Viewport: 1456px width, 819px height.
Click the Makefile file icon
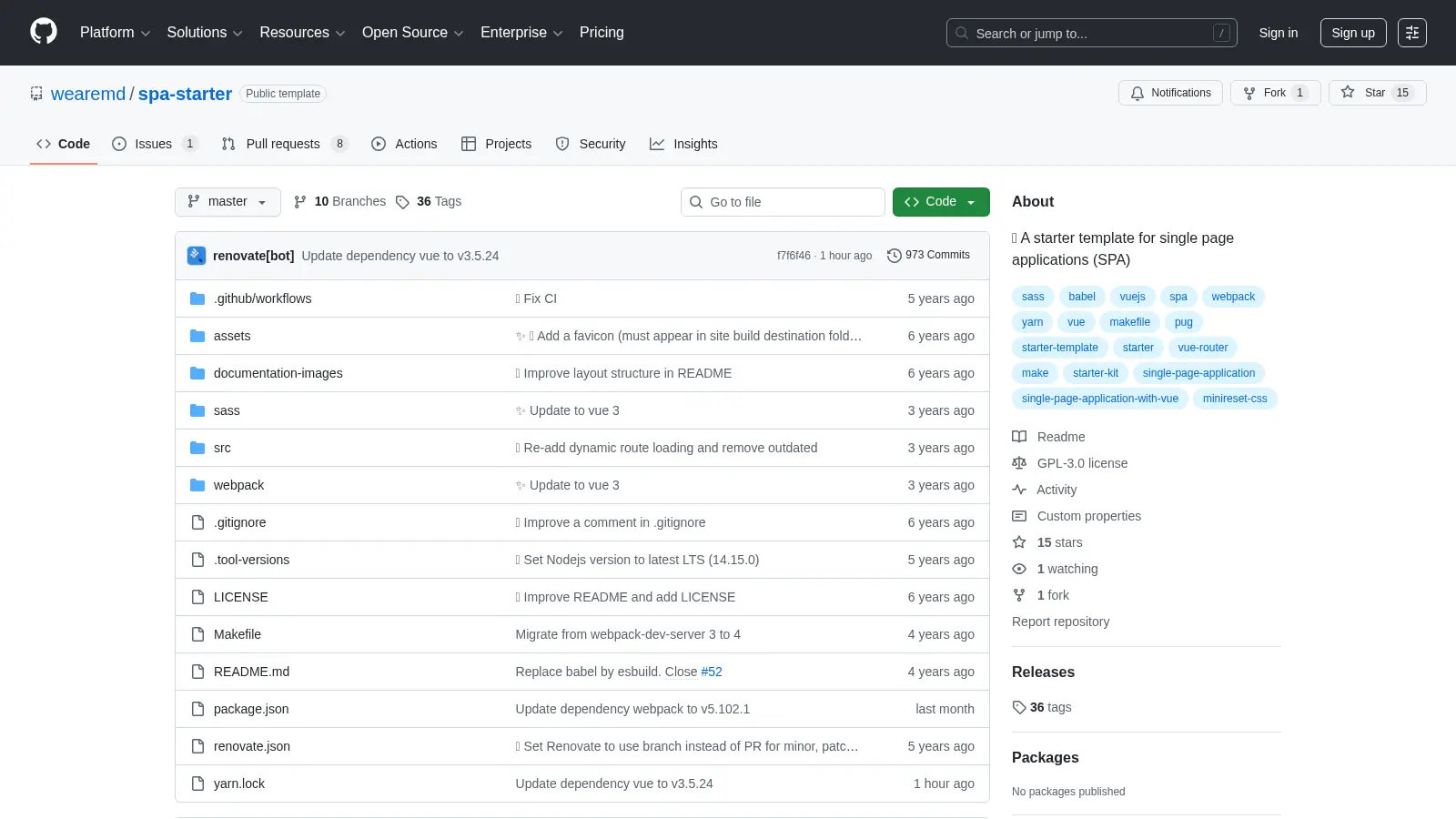[197, 634]
